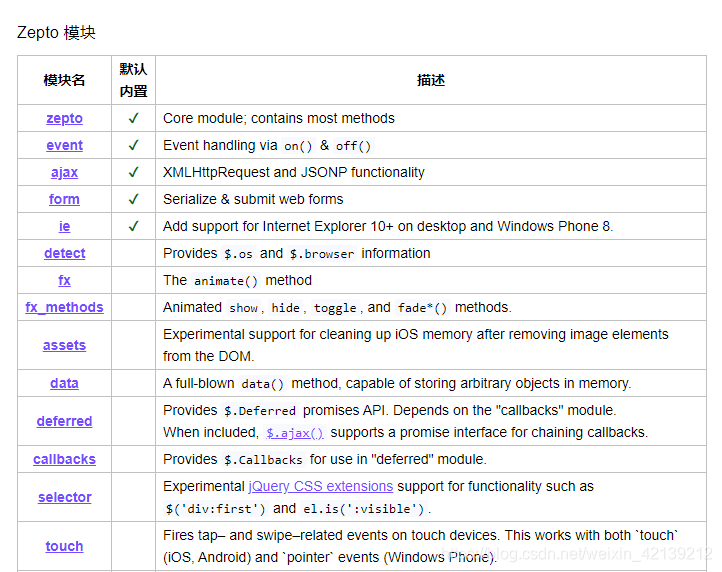
Task: Click the checkmark in the ie row
Action: coord(134,226)
